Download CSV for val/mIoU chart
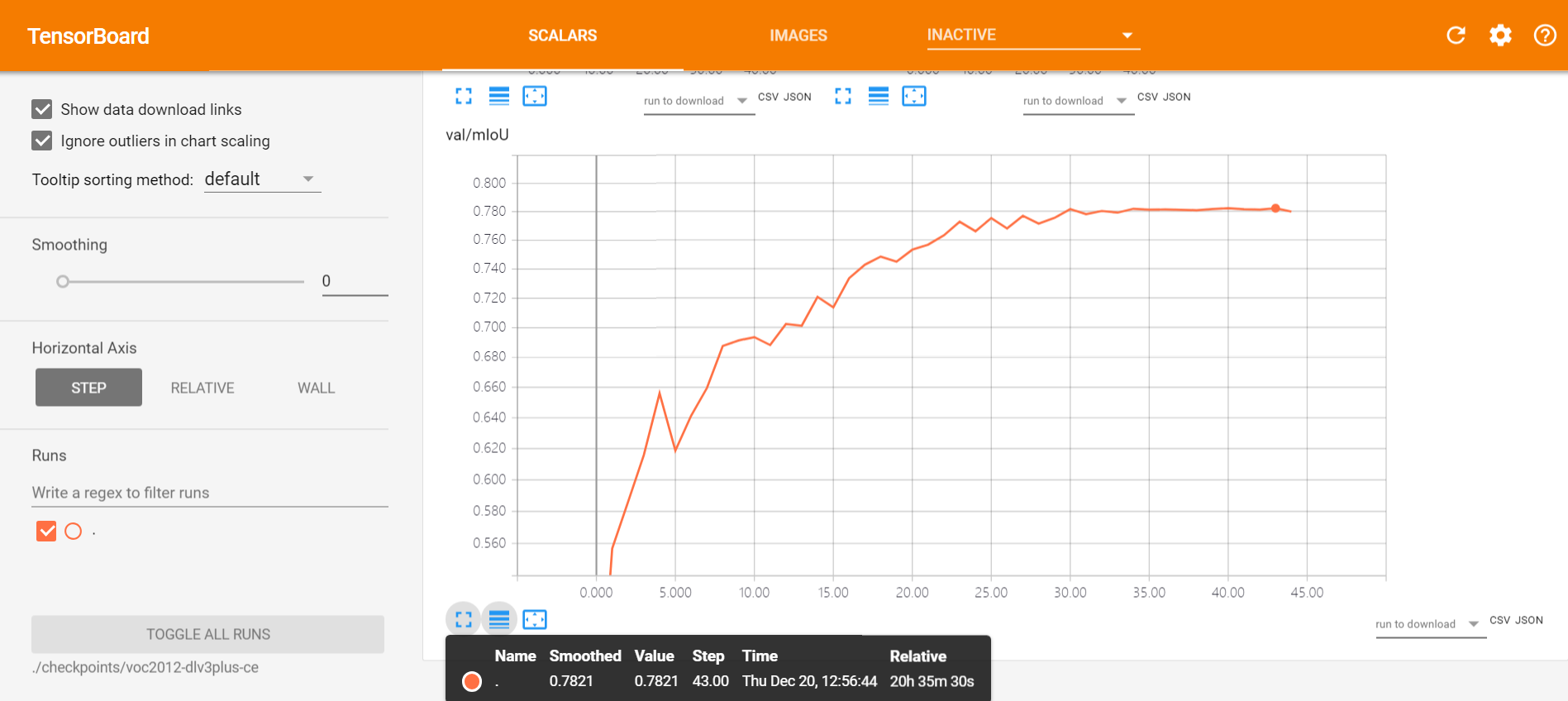 tap(1499, 620)
